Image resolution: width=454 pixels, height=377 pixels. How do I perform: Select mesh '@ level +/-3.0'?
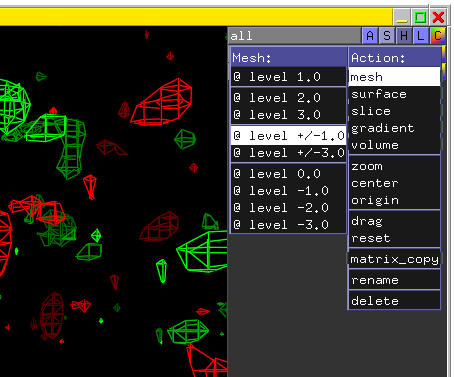tap(289, 153)
